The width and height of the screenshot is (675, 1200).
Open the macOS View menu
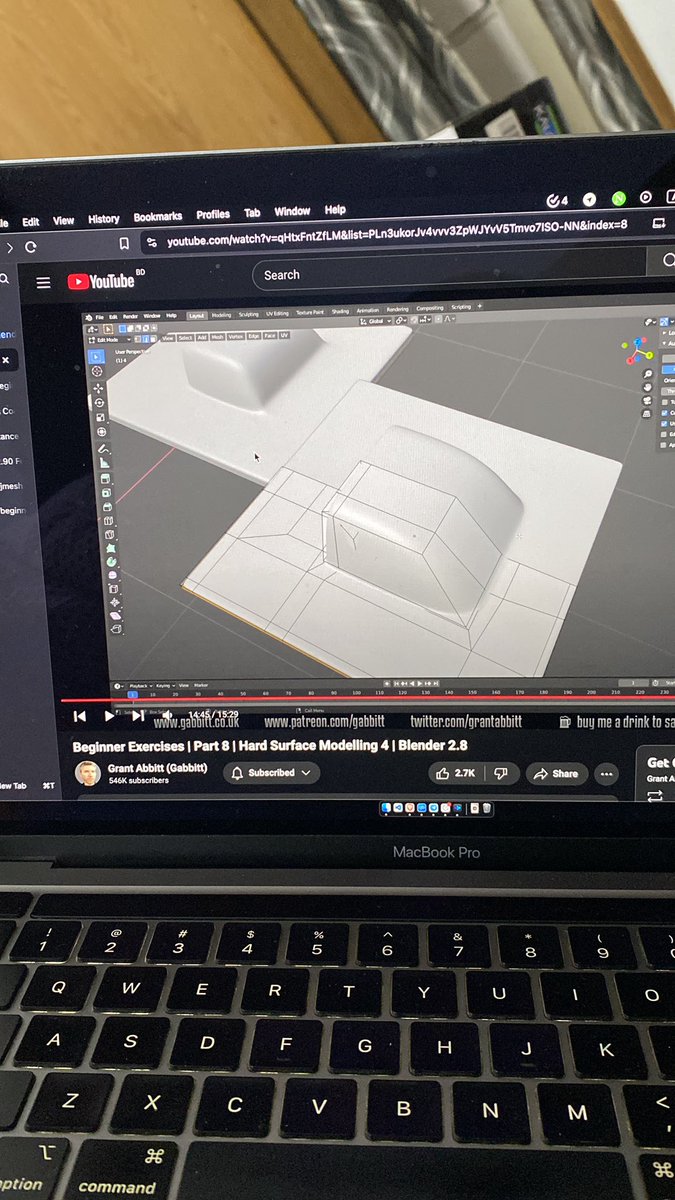coord(64,220)
